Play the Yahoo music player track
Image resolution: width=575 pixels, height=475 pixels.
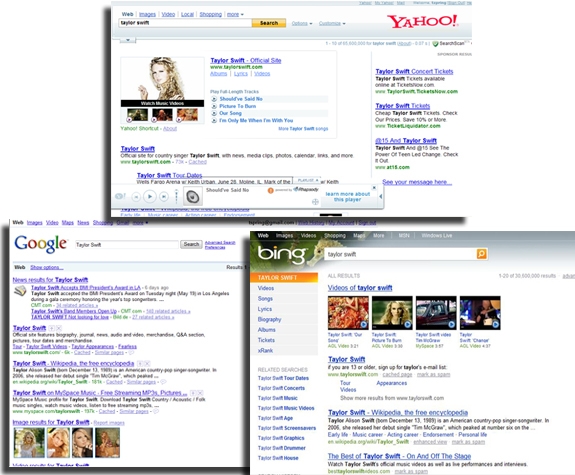(150, 197)
